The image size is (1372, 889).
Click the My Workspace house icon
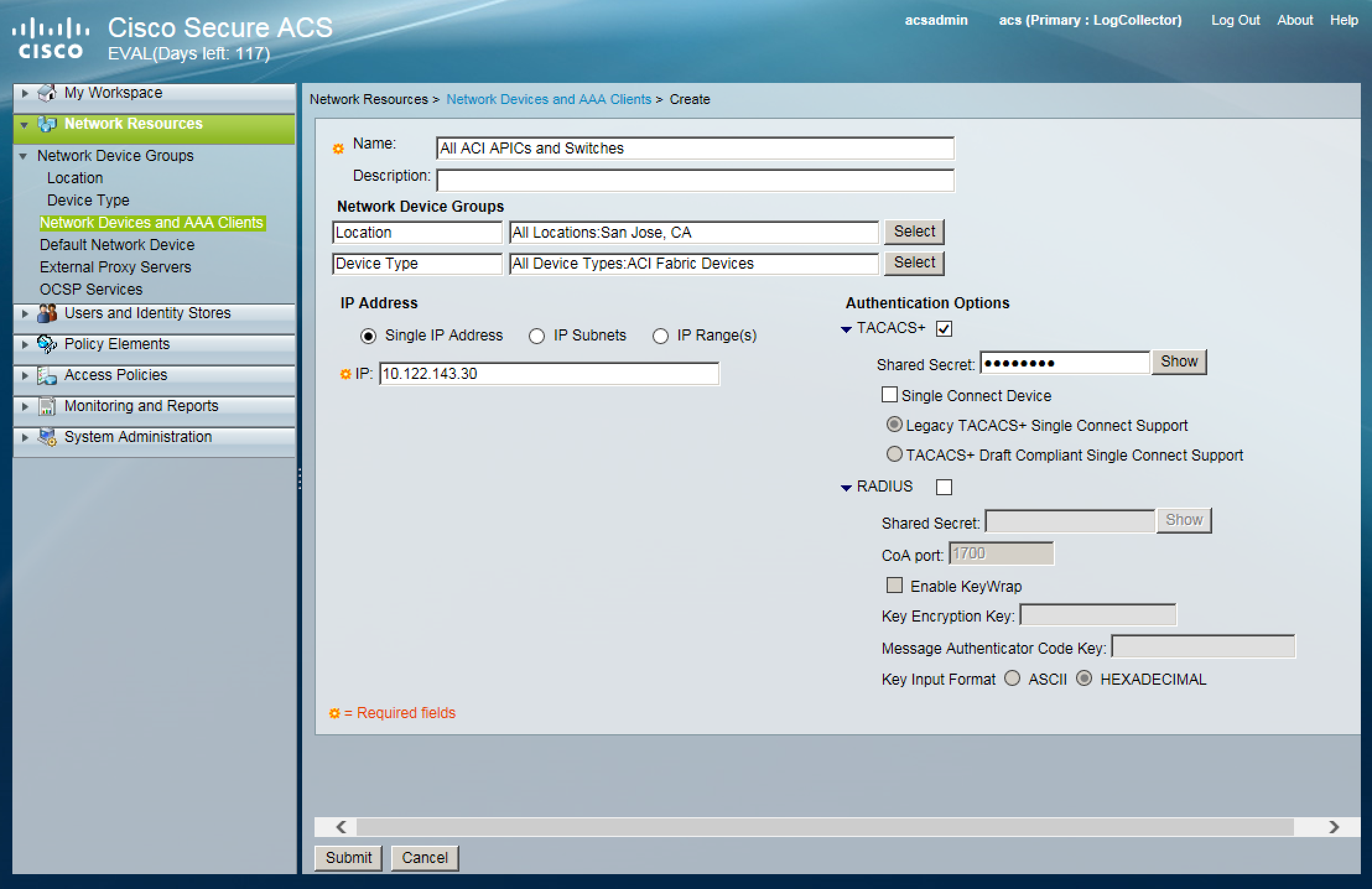47,93
